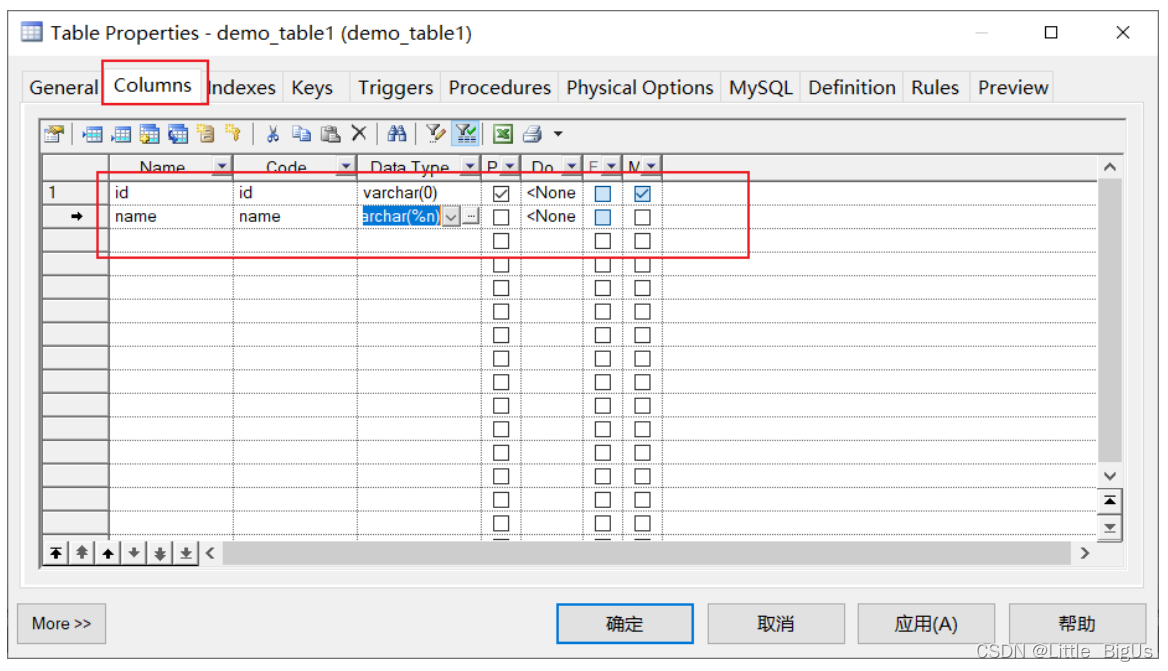1168x671 pixels.
Task: Click the More >> button
Action: [x=62, y=624]
